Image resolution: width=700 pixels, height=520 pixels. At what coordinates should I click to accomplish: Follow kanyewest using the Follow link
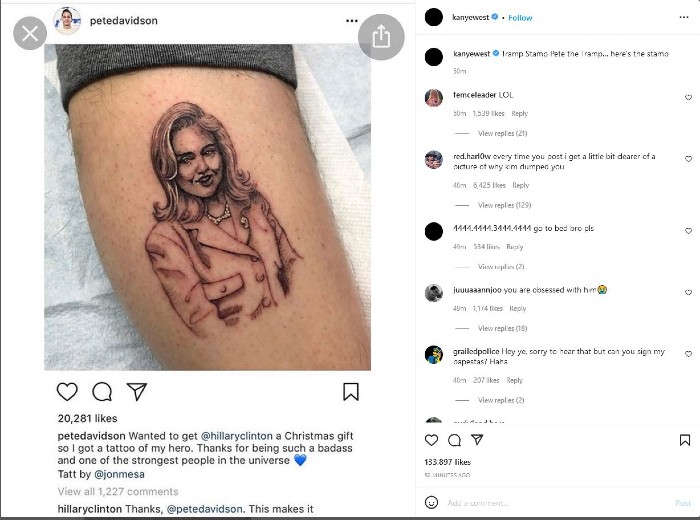tap(520, 18)
